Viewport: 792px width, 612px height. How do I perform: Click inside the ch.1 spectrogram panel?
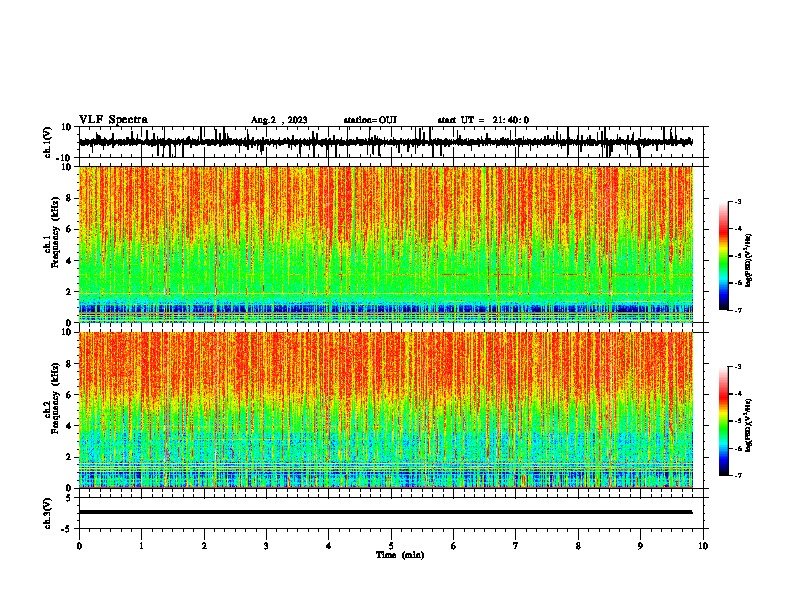pos(385,244)
